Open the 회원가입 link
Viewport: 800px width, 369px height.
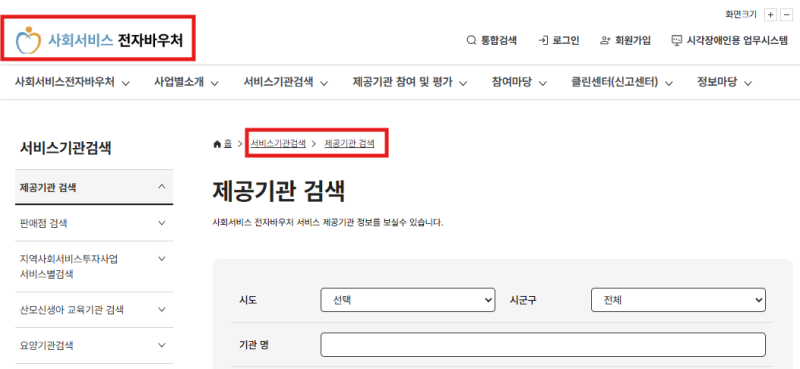(626, 40)
